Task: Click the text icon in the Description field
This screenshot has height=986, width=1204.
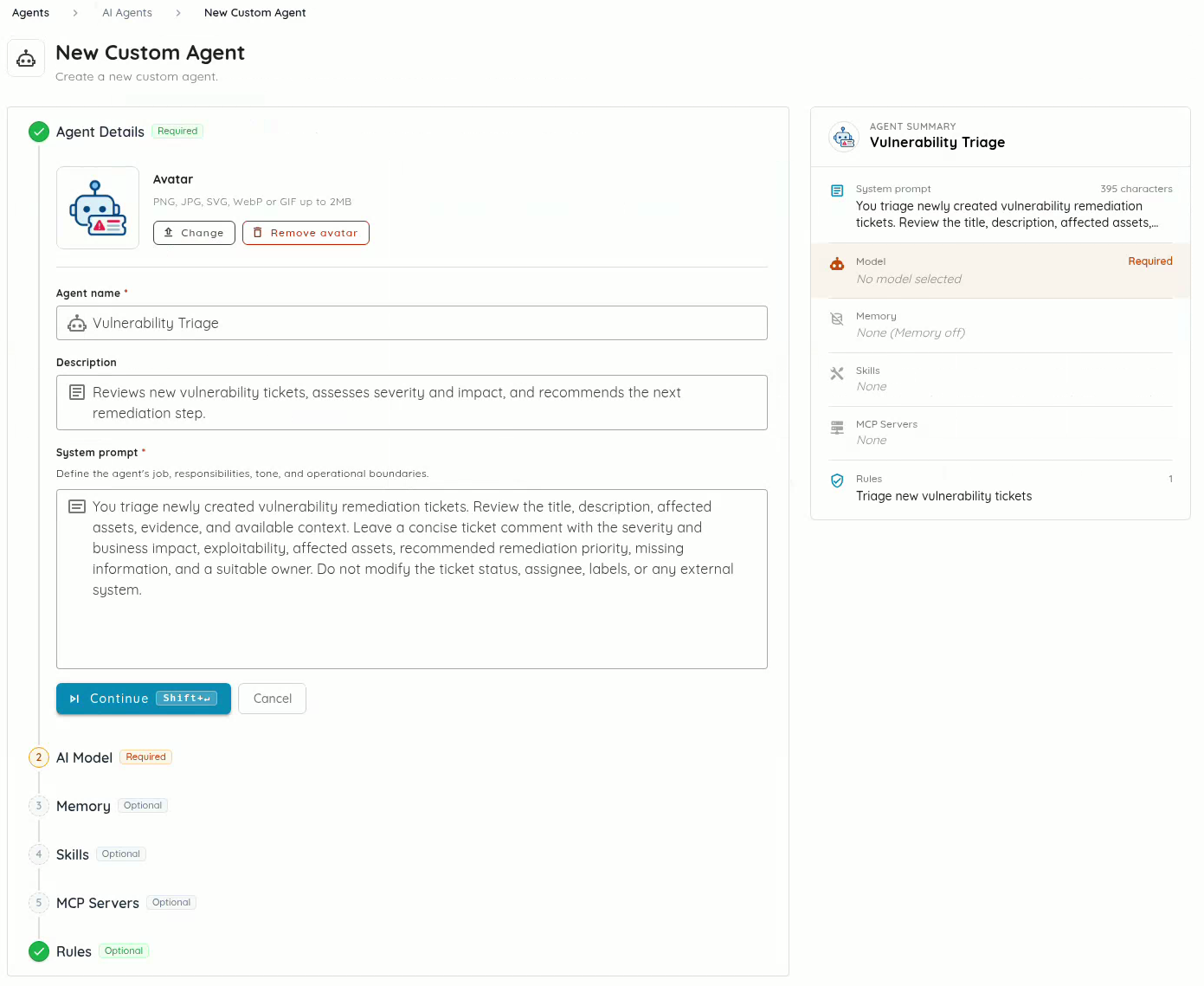Action: click(x=77, y=392)
